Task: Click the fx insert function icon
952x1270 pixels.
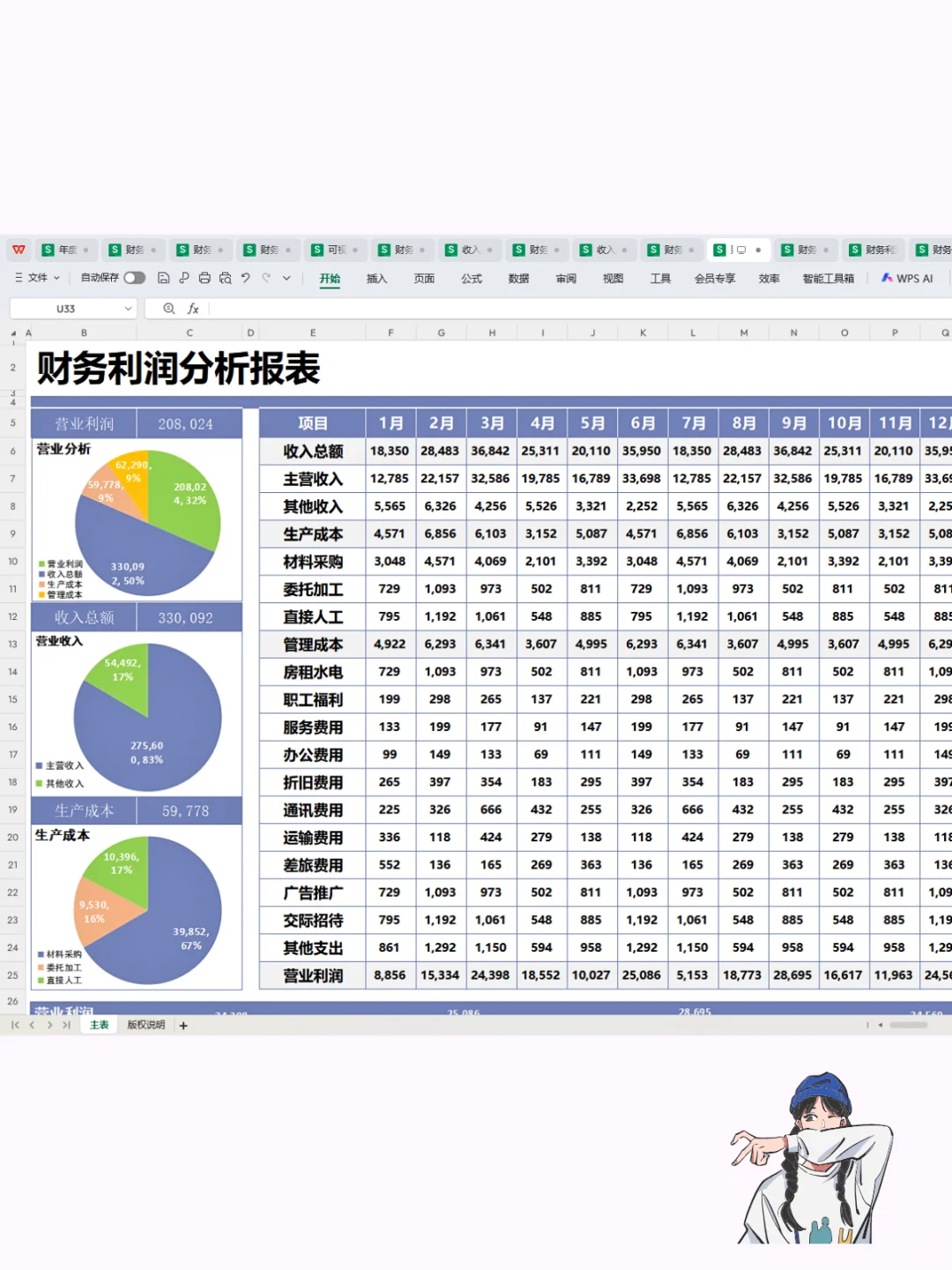Action: 192,308
